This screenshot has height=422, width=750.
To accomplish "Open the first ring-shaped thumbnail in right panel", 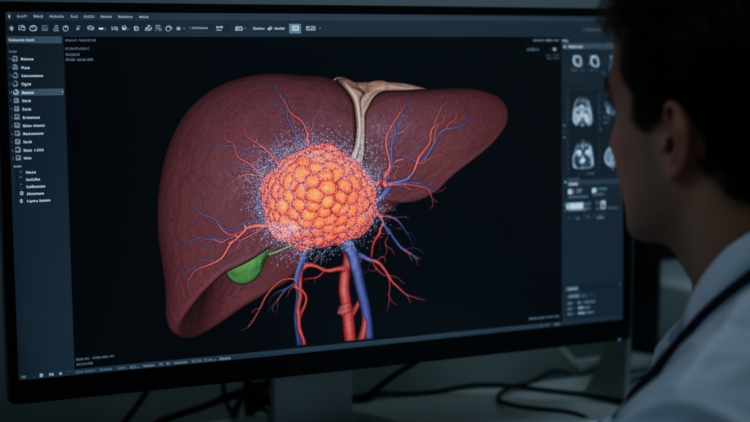I will (577, 61).
